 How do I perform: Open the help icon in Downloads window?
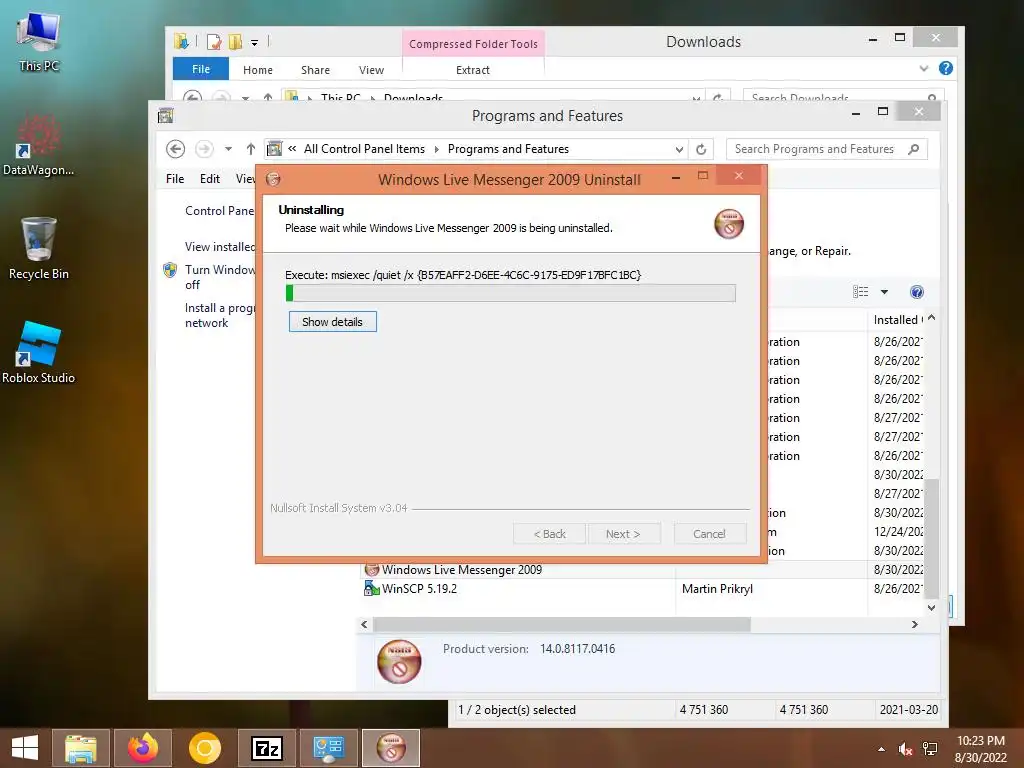pos(946,68)
